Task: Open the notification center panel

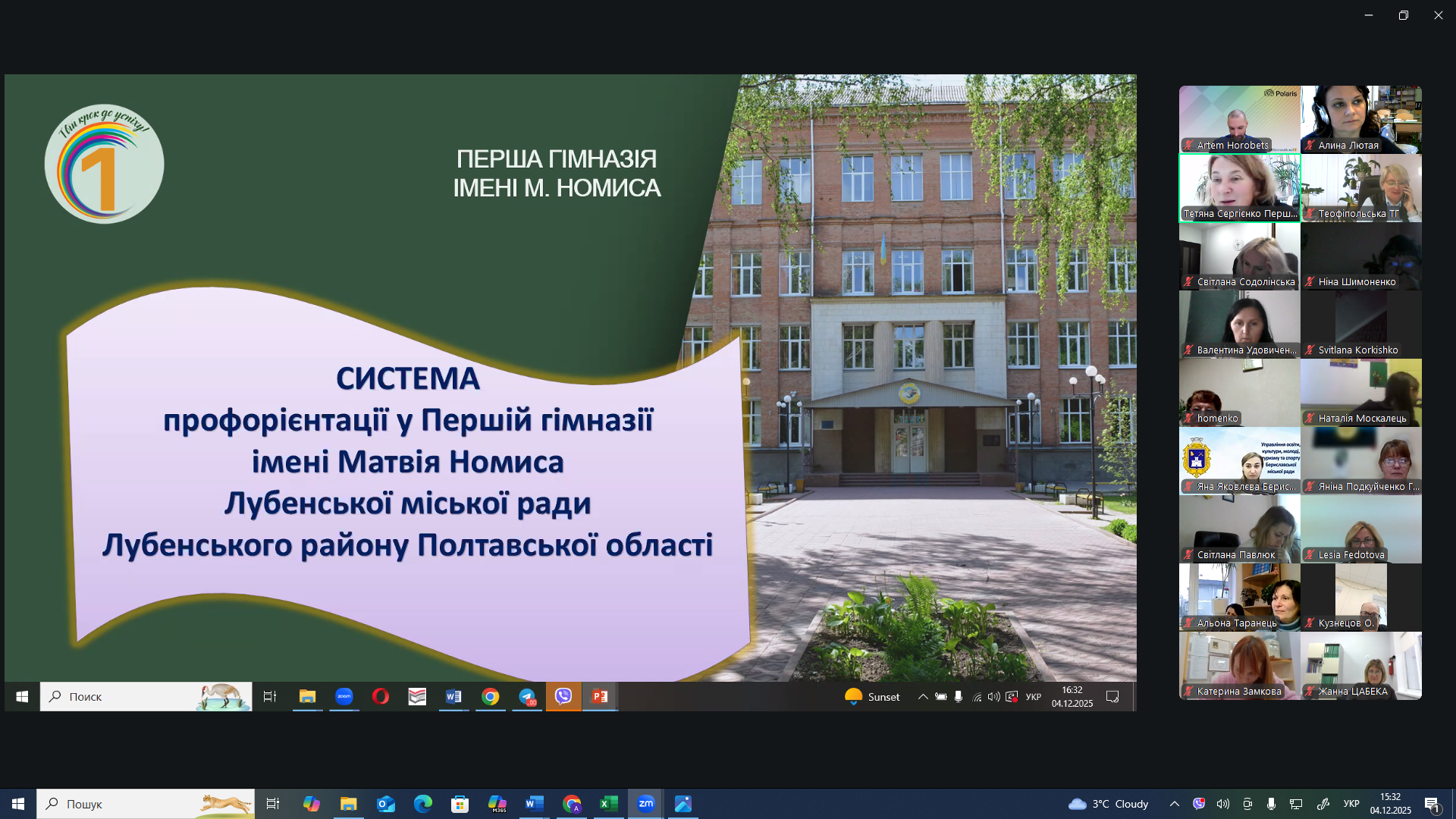Action: tap(1432, 804)
